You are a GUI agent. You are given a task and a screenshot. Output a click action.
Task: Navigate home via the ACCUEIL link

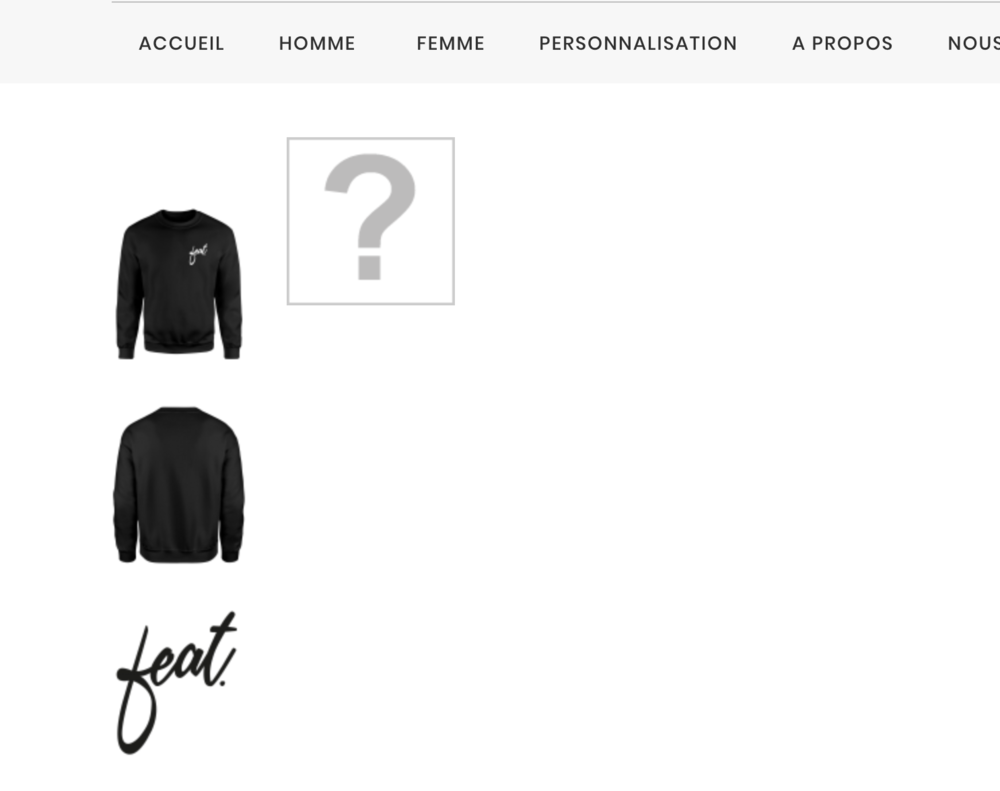[x=181, y=43]
